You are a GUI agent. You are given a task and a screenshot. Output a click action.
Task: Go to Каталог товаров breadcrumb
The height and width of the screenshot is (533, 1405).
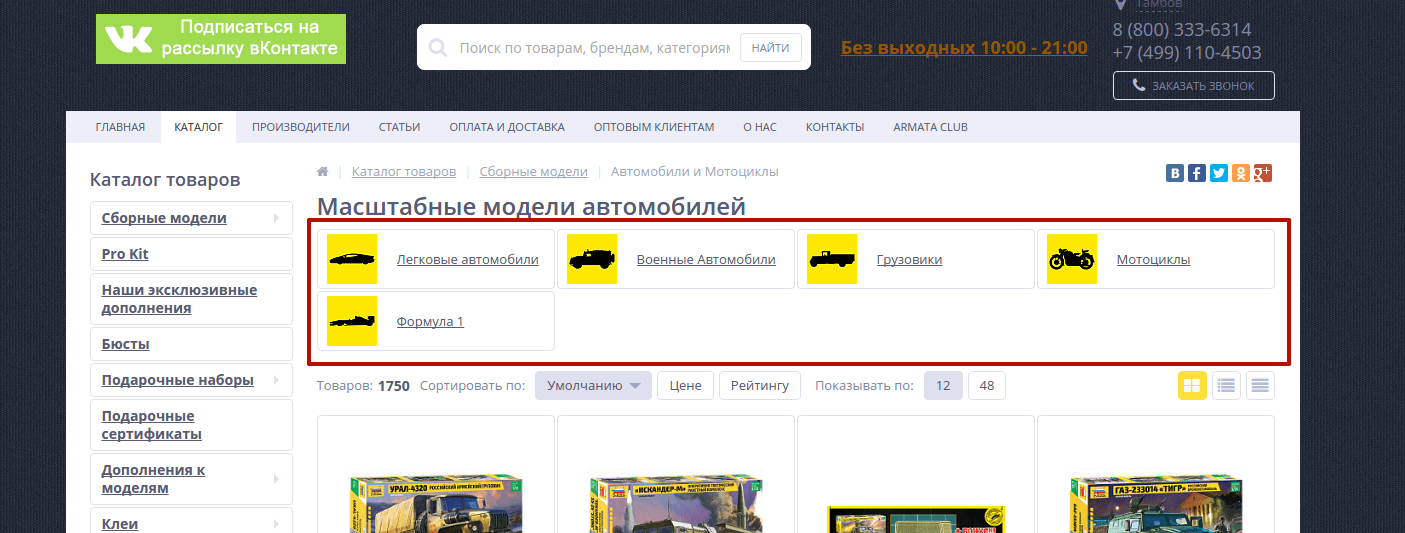pyautogui.click(x=404, y=172)
